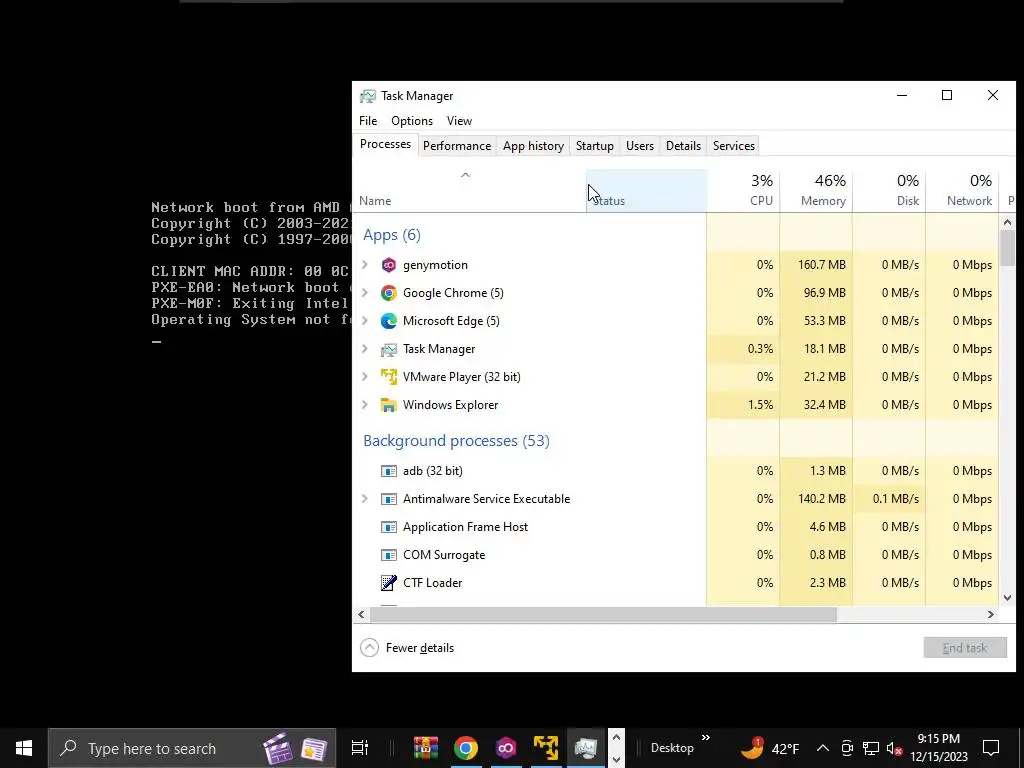Screen dimensions: 1024x768
Task: Click the horizontal scrollbar left arrow
Action: coord(361,615)
